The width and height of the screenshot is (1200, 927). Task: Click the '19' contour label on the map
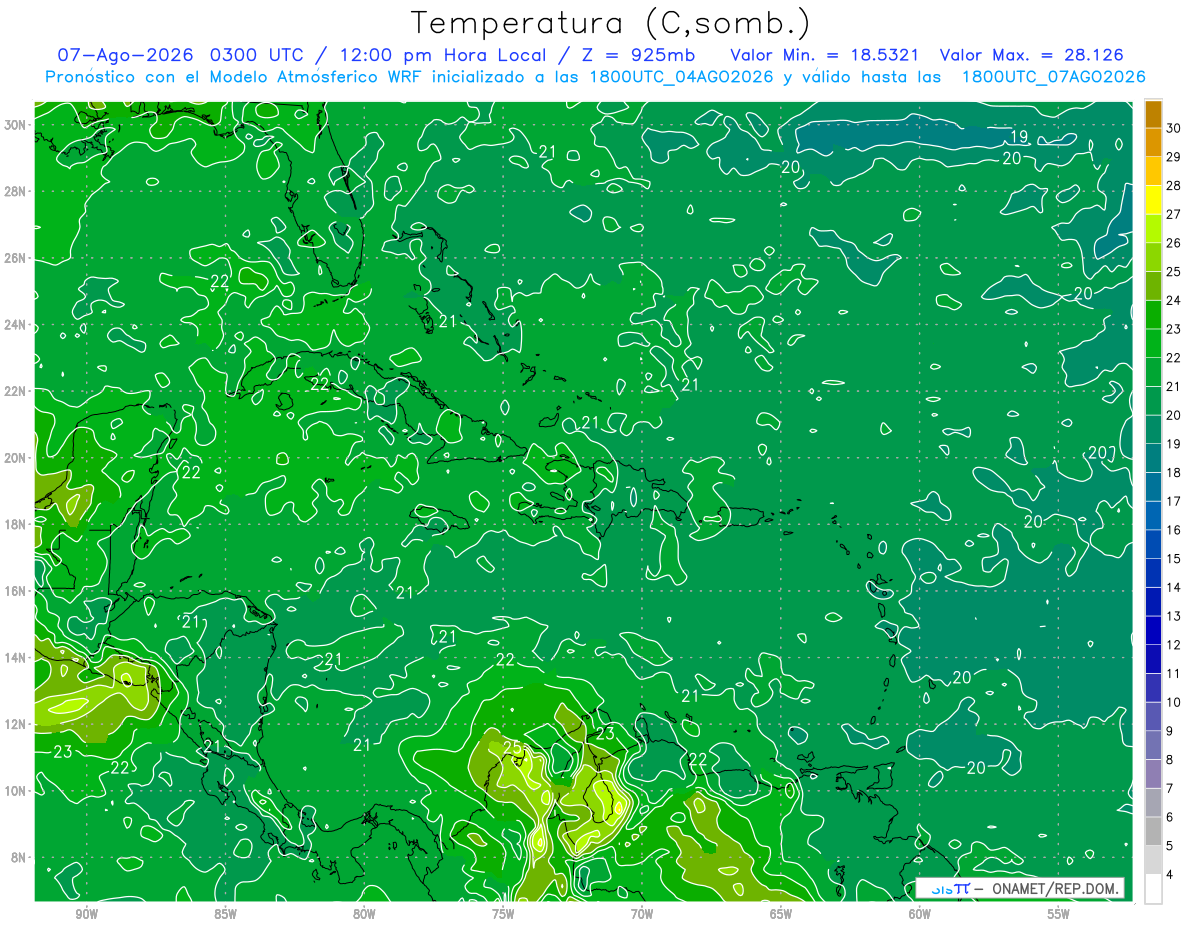click(x=1019, y=137)
